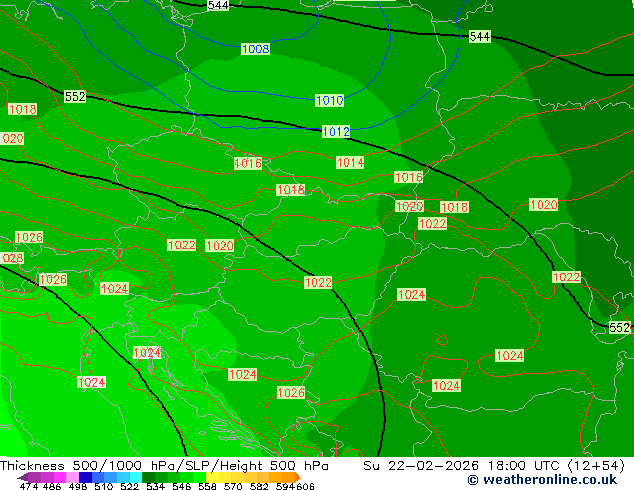The image size is (634, 490).
Task: Click the 1016 label left of the 1014 label
Action: tap(248, 163)
